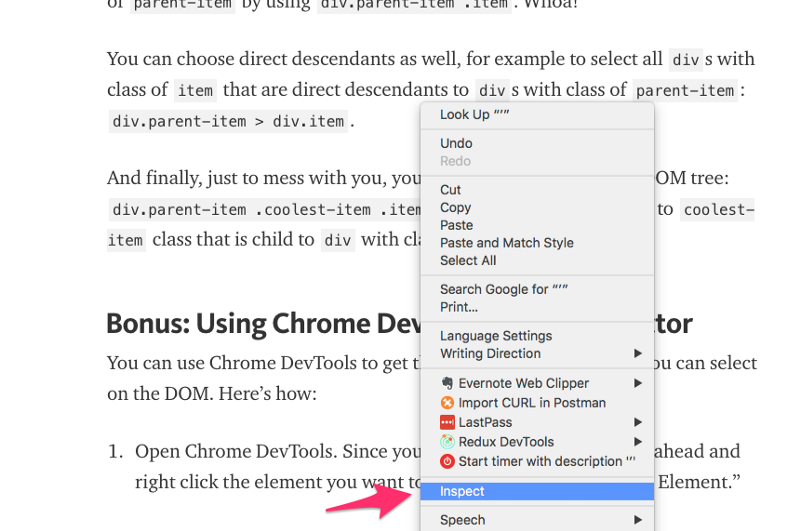This screenshot has width=800, height=531.
Task: Click the red timer icon in menu
Action: (448, 461)
